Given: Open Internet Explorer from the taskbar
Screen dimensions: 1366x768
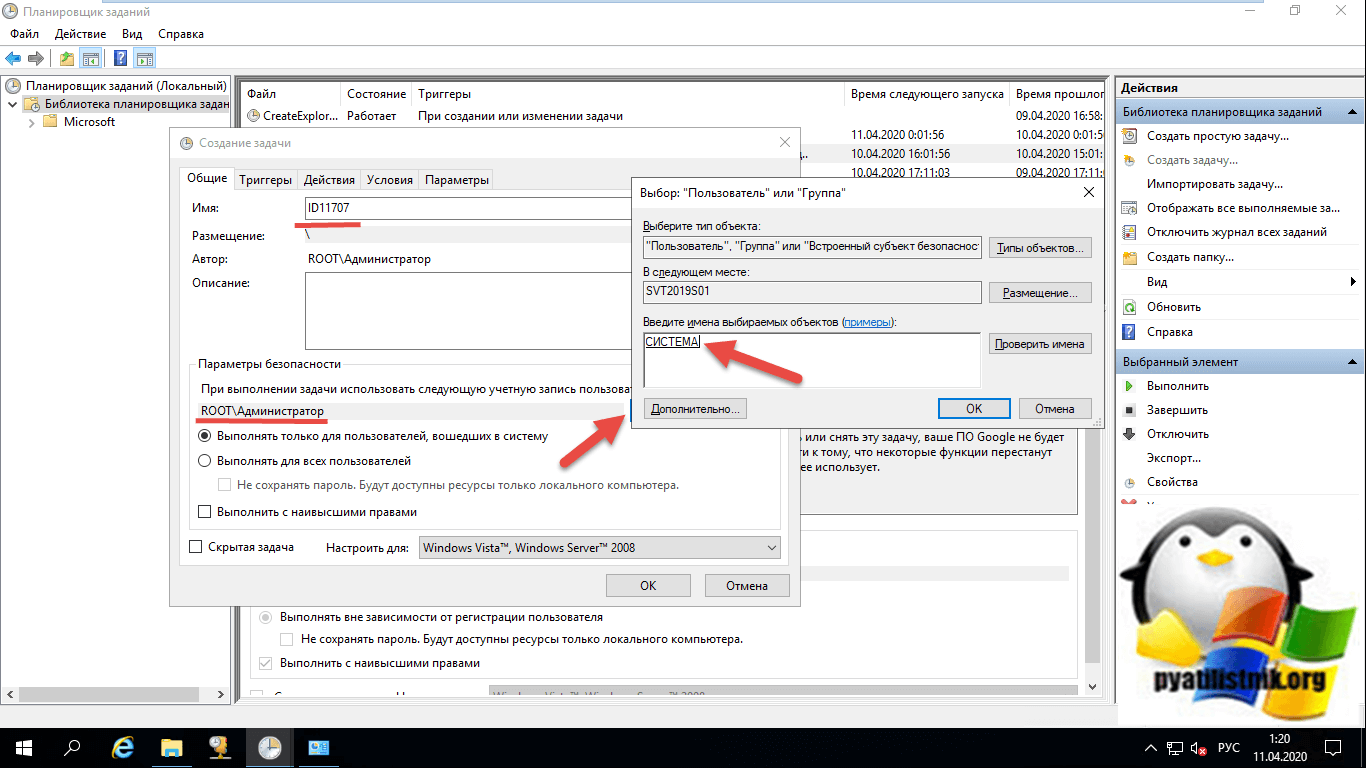Looking at the screenshot, I should pos(123,747).
